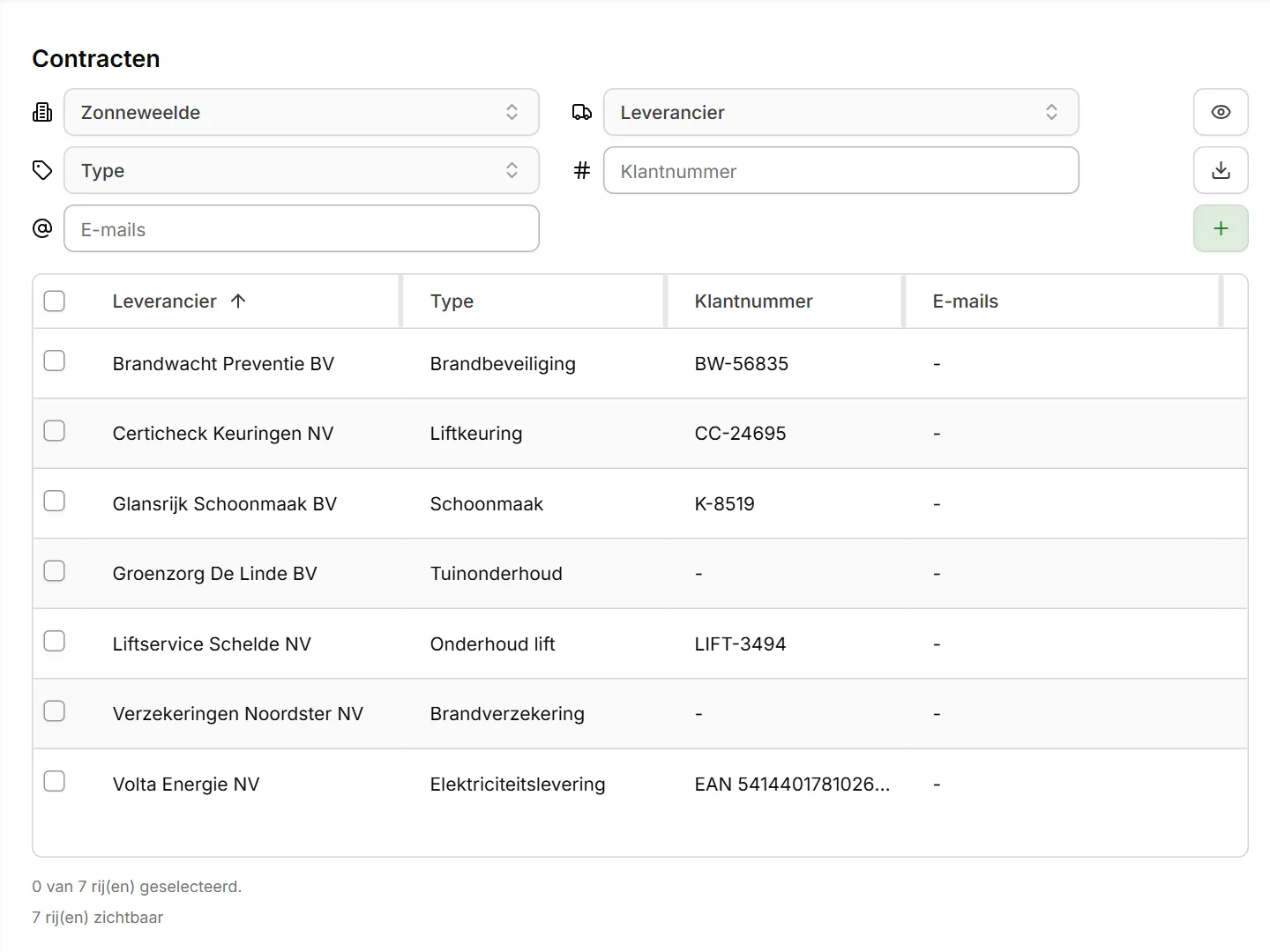
Task: Open the Zonneweelde building dropdown
Action: click(x=302, y=112)
